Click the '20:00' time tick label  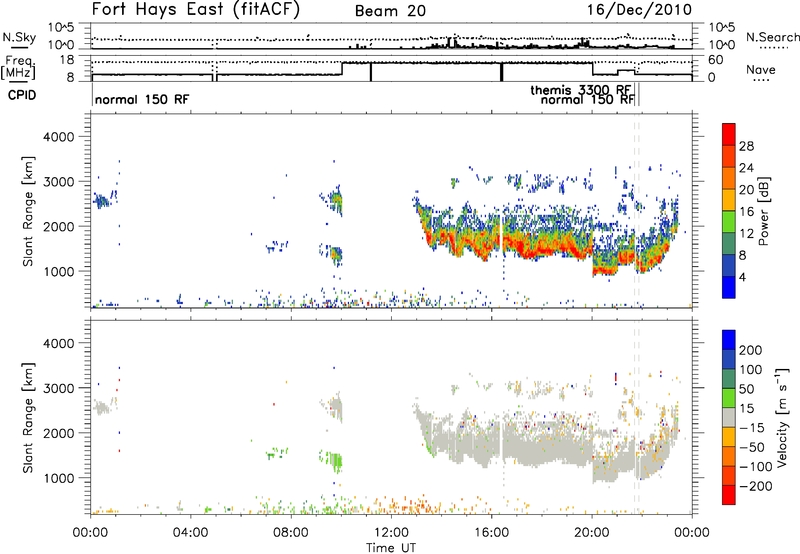click(x=592, y=533)
